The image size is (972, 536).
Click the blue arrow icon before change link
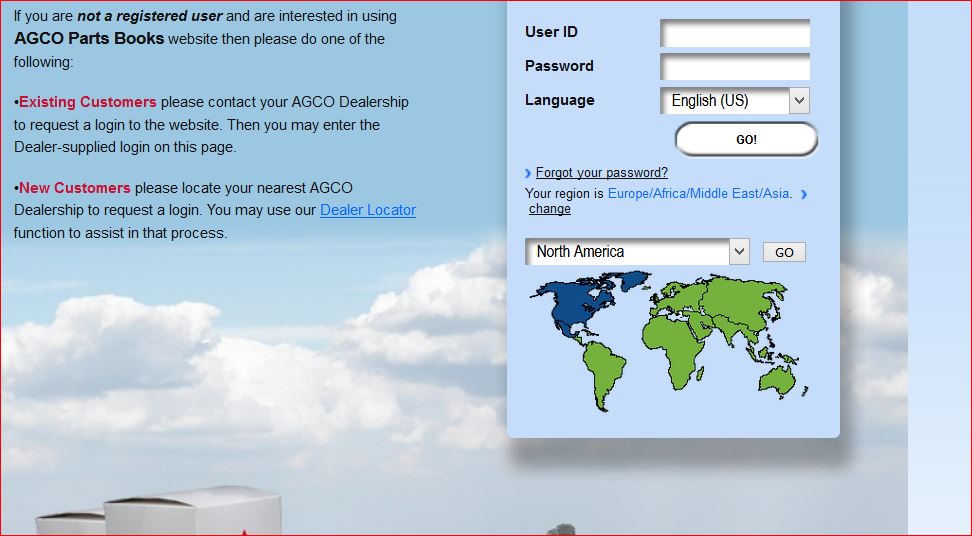(804, 194)
